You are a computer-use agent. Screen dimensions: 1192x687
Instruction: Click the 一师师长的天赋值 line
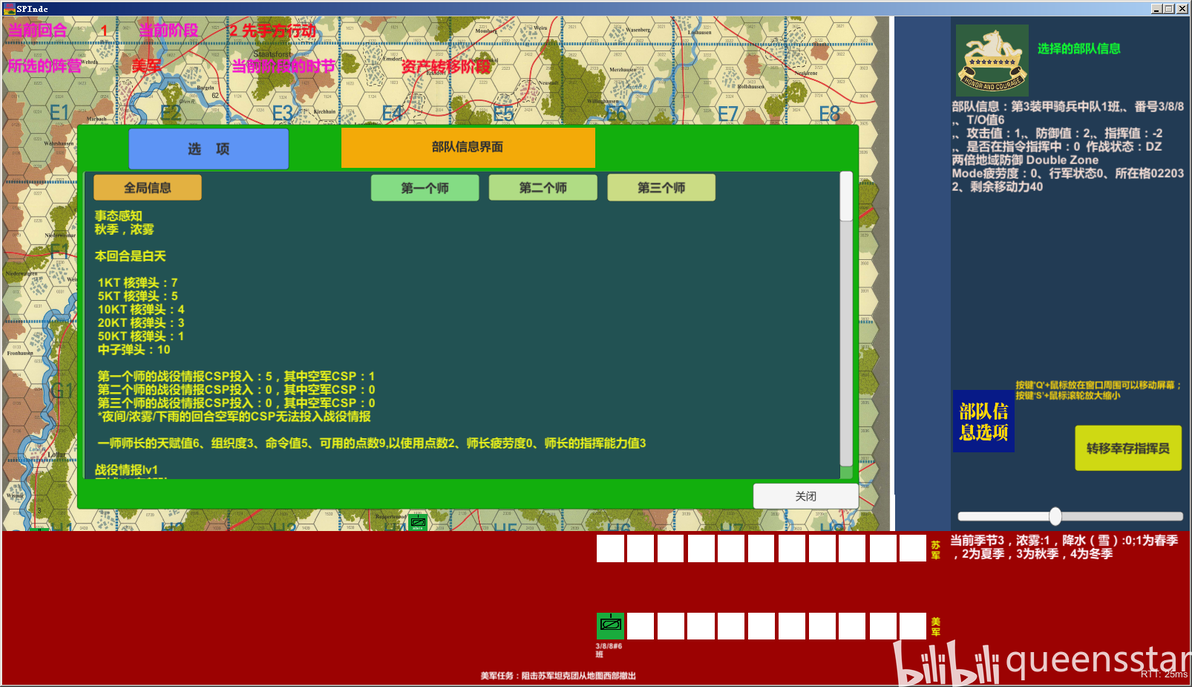point(371,443)
